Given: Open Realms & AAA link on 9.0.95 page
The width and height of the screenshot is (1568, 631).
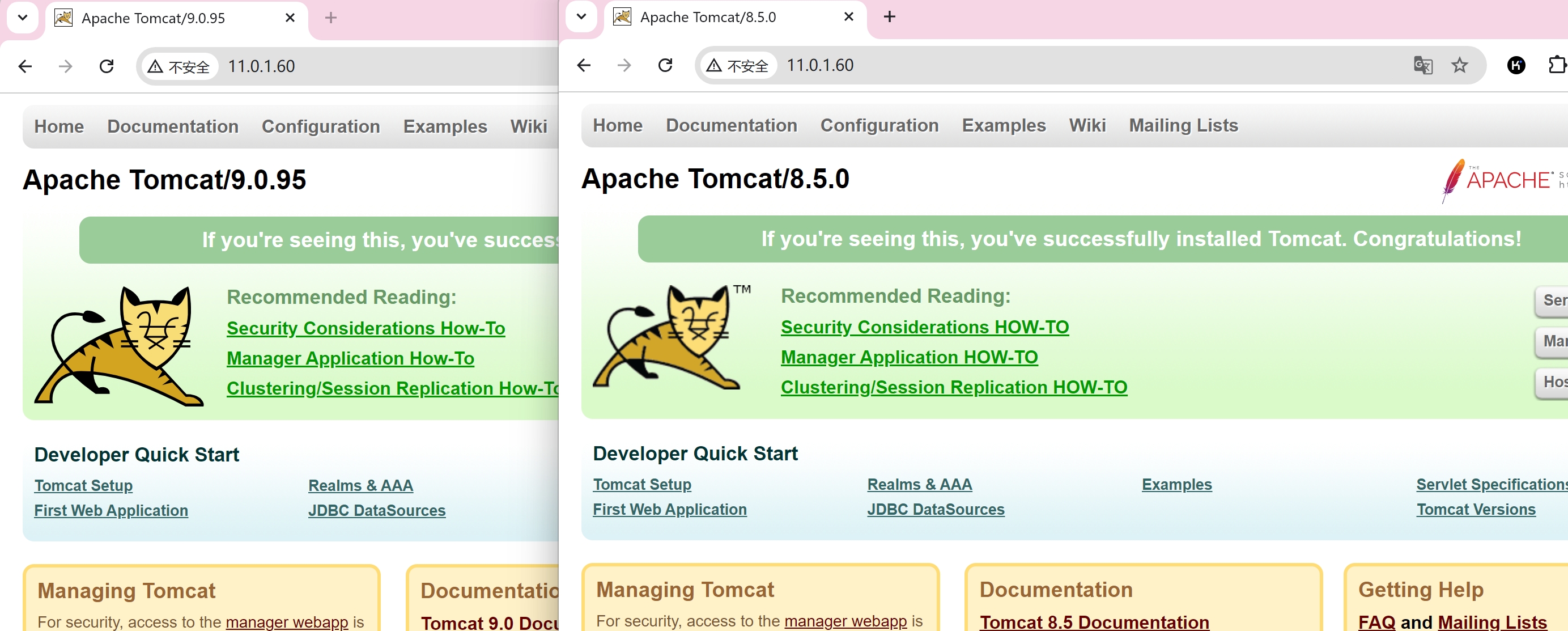Looking at the screenshot, I should point(360,485).
